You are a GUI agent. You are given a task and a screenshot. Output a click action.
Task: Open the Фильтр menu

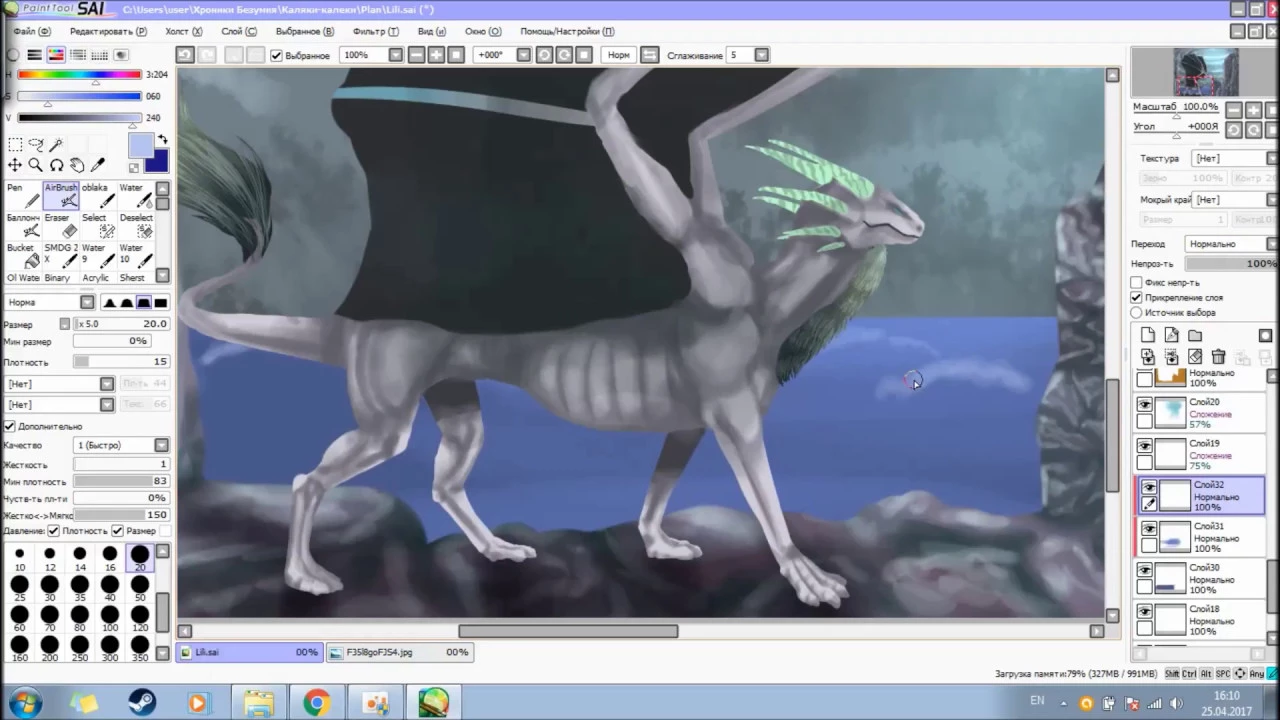376,31
